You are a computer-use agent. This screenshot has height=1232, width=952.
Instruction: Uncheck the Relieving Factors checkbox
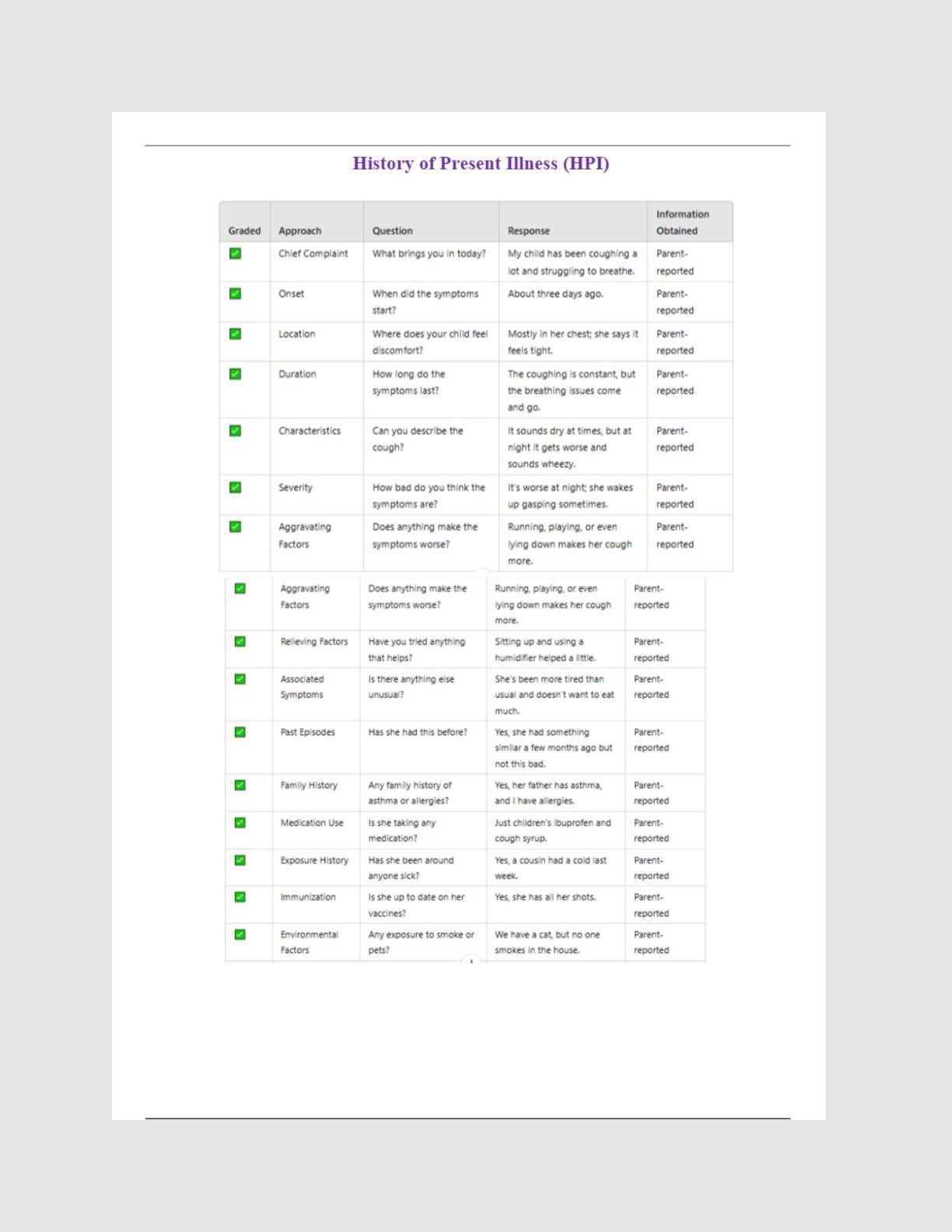tap(240, 642)
